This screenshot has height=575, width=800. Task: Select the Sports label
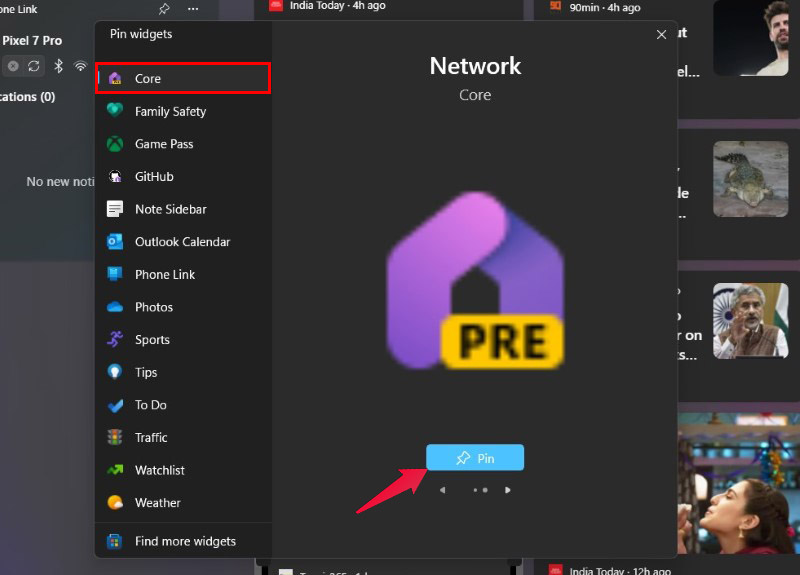[152, 340]
